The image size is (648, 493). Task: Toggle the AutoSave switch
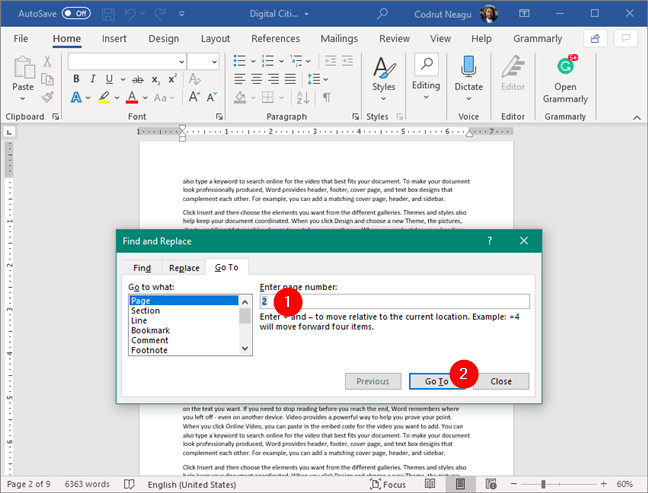pyautogui.click(x=76, y=14)
